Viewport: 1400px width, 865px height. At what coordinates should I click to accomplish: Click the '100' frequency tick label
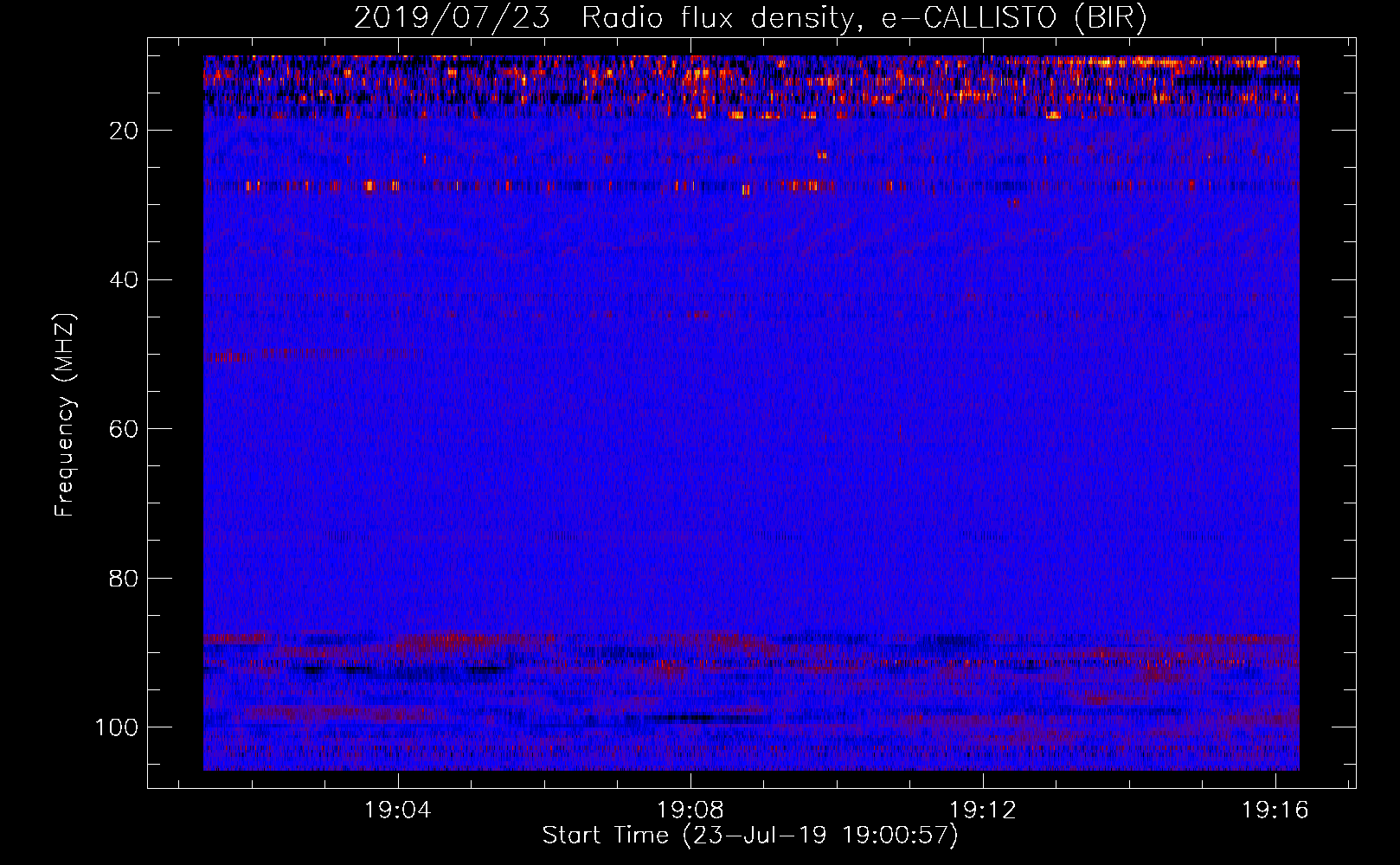click(x=117, y=727)
